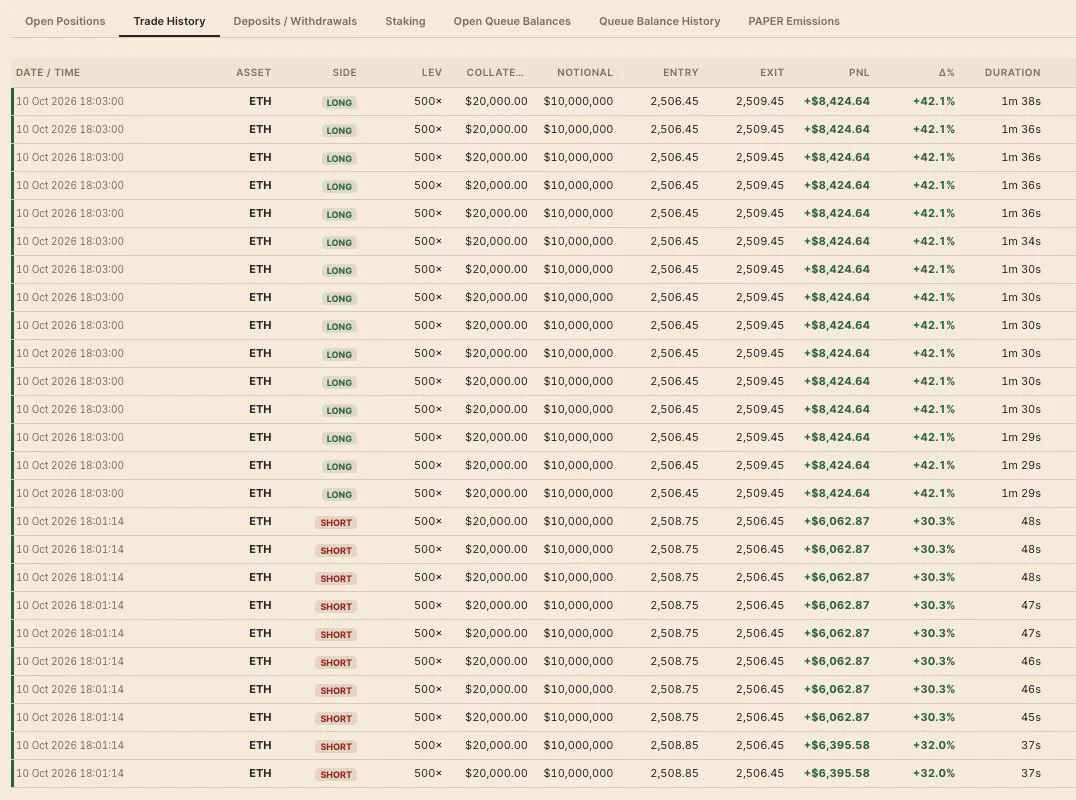Click the truncated COLLATE... column header

(495, 73)
